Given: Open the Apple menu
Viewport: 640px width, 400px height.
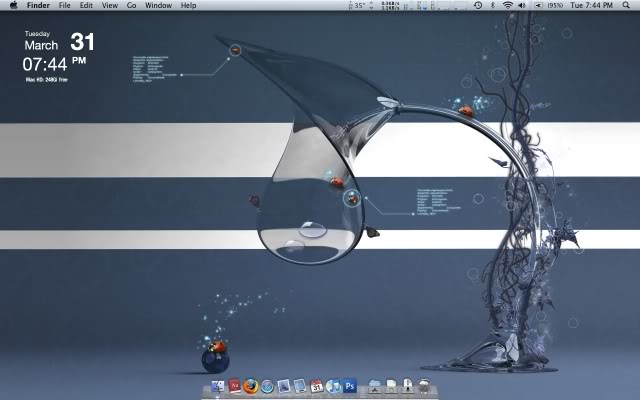Looking at the screenshot, I should pyautogui.click(x=13, y=5).
